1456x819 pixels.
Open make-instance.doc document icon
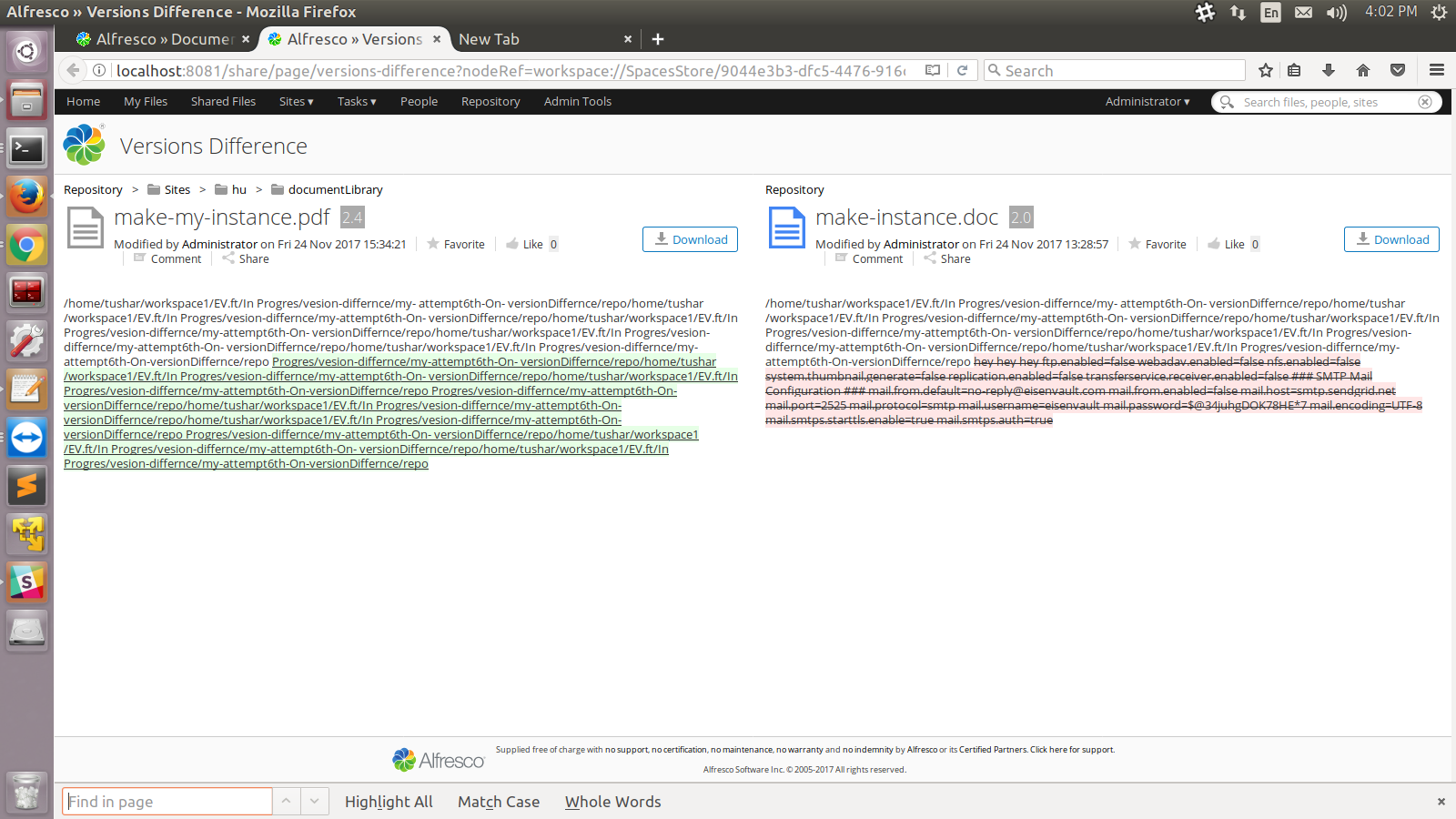[787, 227]
